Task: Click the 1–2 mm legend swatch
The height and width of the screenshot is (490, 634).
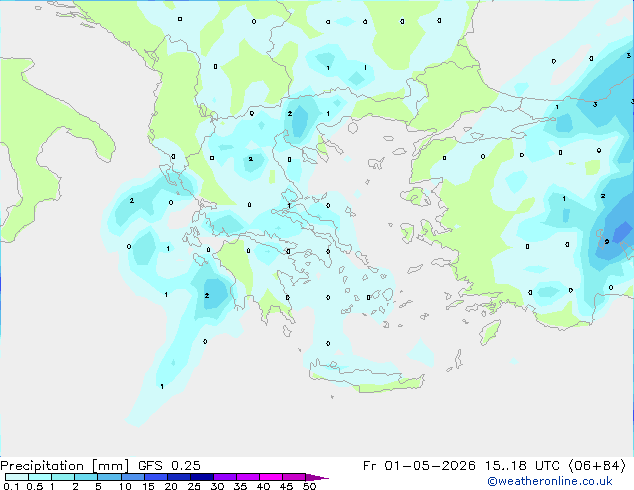Action: pyautogui.click(x=63, y=477)
